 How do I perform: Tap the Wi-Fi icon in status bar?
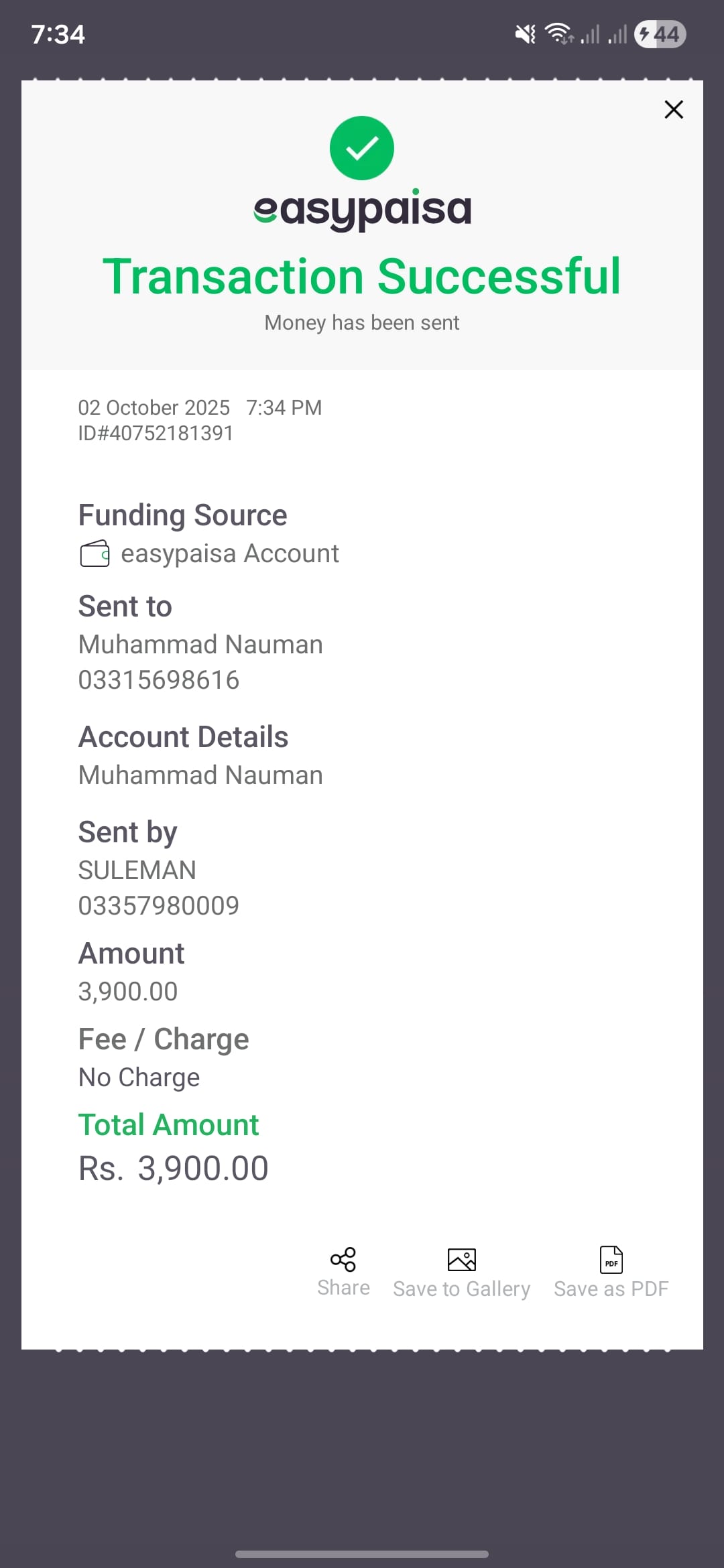pos(558,34)
